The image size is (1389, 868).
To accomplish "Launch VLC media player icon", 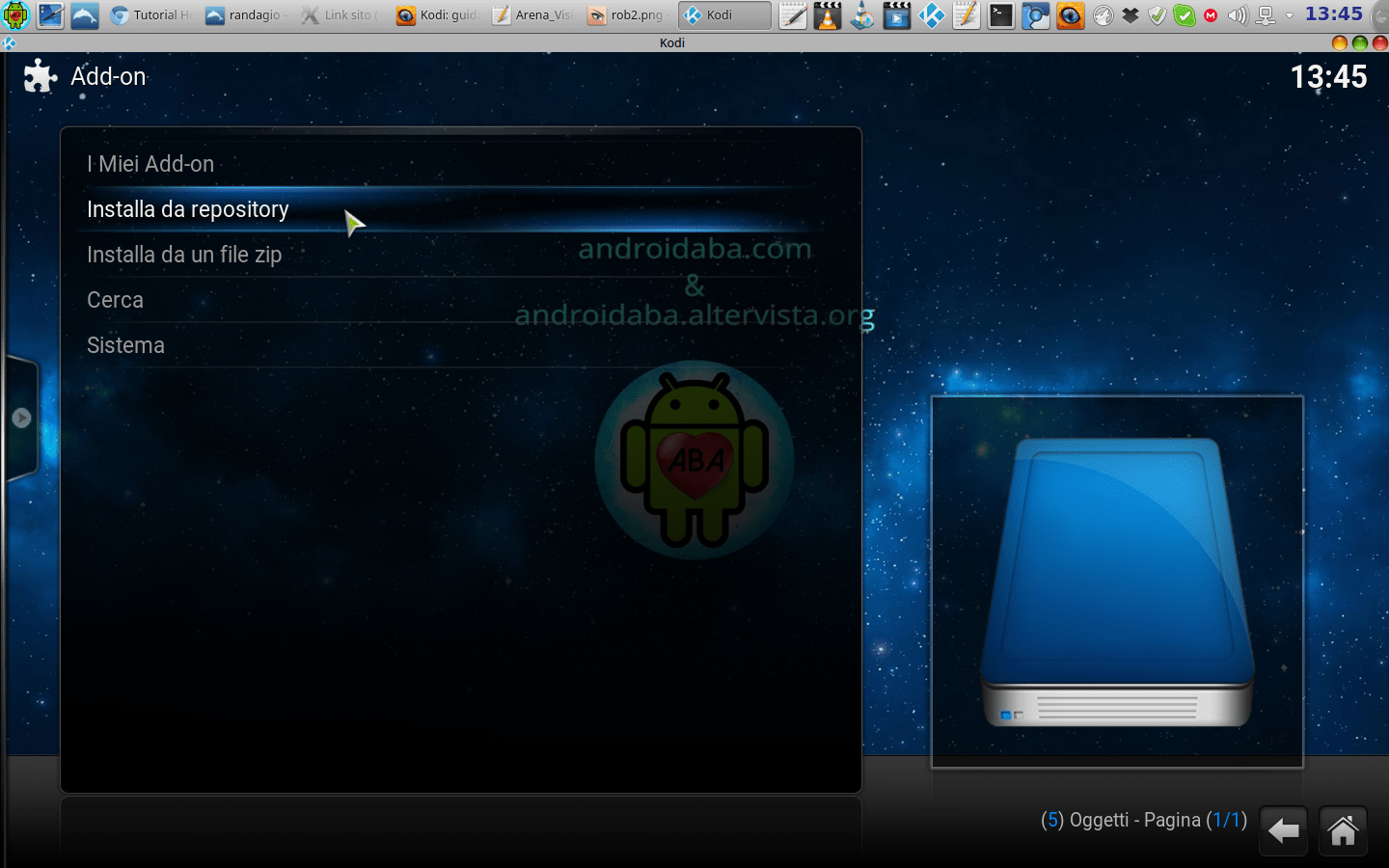I will click(828, 14).
